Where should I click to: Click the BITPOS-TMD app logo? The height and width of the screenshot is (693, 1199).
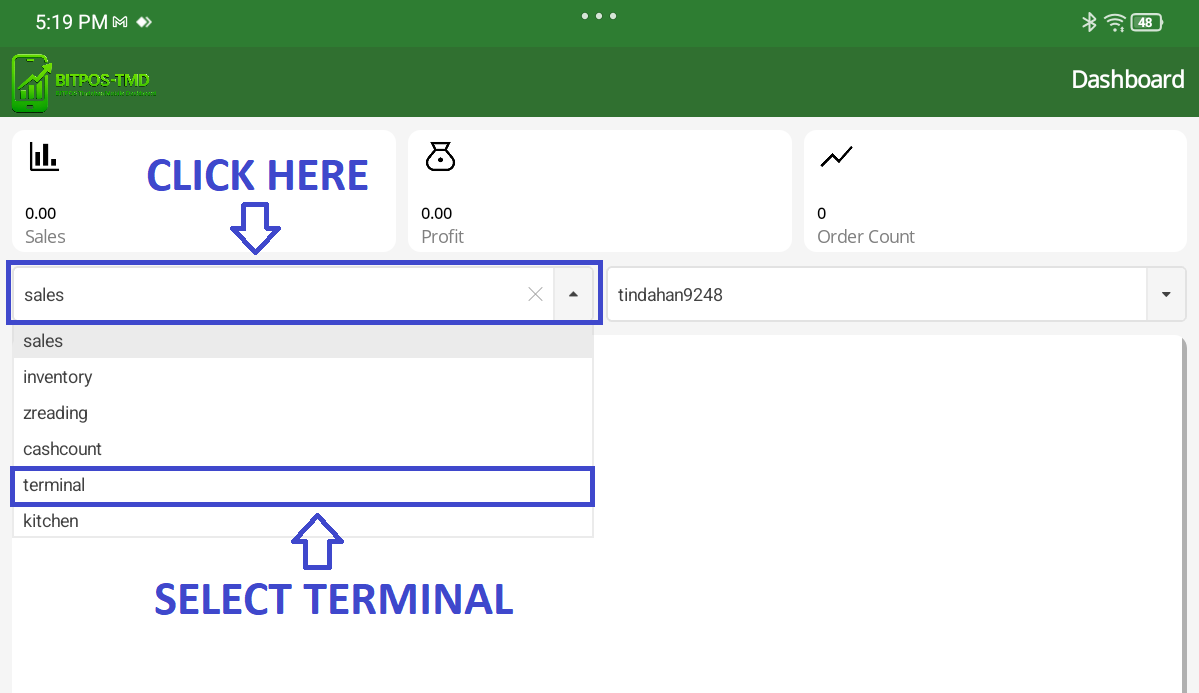84,82
